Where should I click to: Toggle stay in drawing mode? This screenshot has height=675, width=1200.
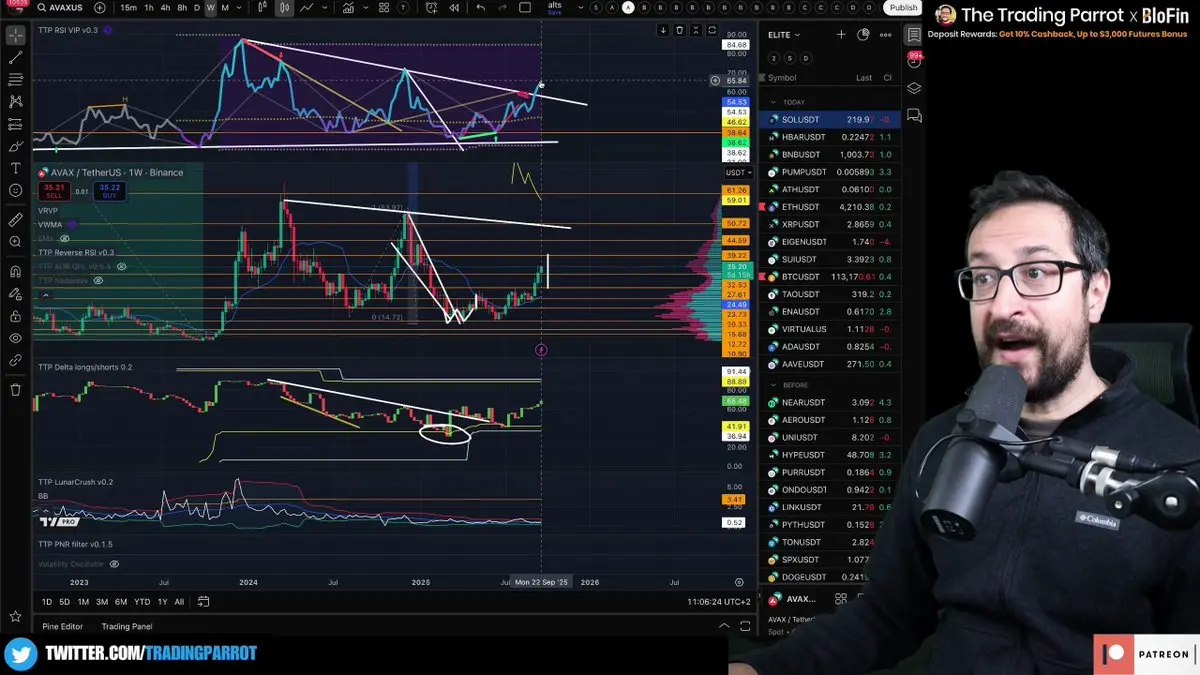16,293
